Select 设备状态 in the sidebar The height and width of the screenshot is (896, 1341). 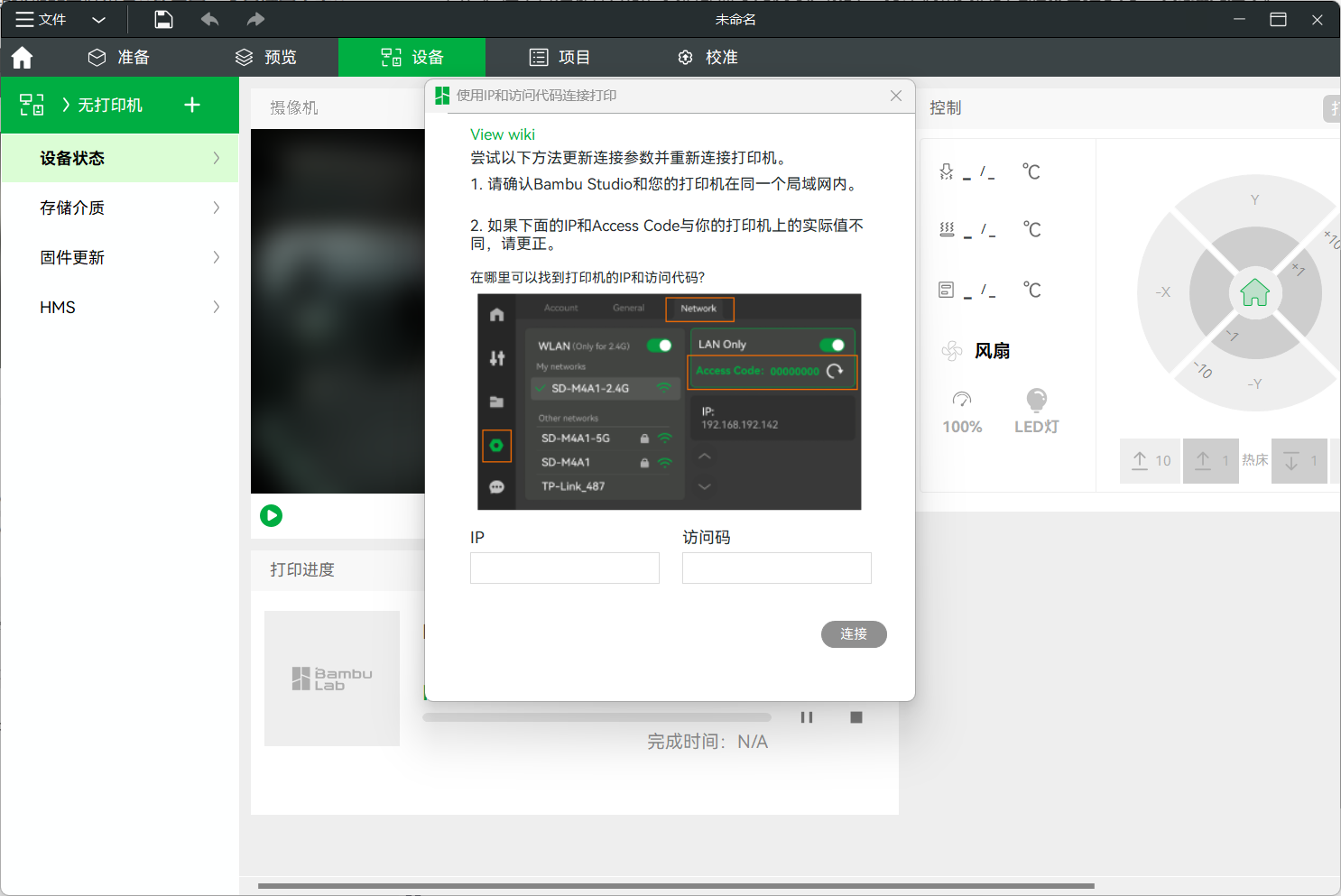coord(120,158)
